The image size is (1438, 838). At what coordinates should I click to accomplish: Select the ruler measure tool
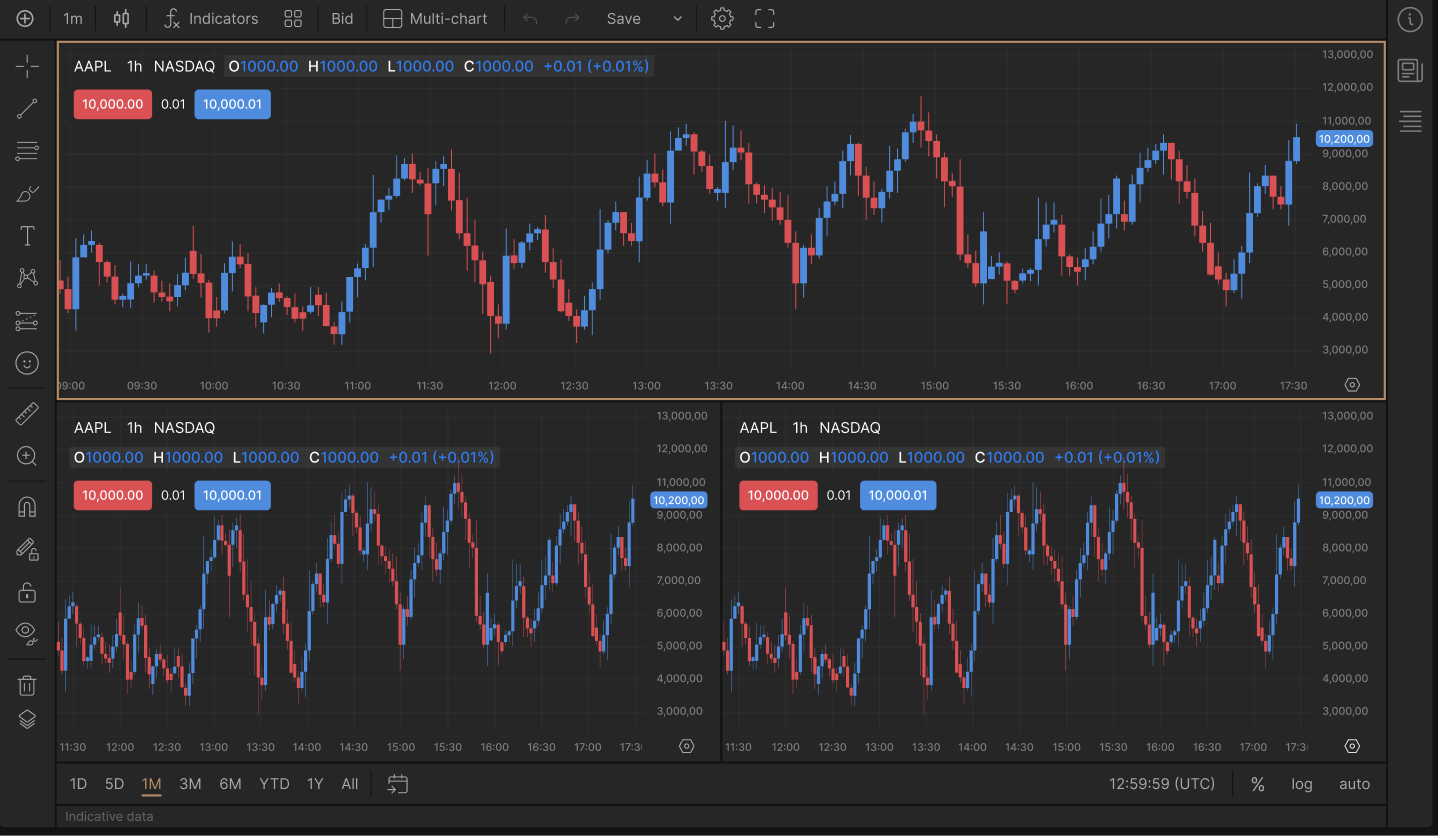[x=27, y=413]
